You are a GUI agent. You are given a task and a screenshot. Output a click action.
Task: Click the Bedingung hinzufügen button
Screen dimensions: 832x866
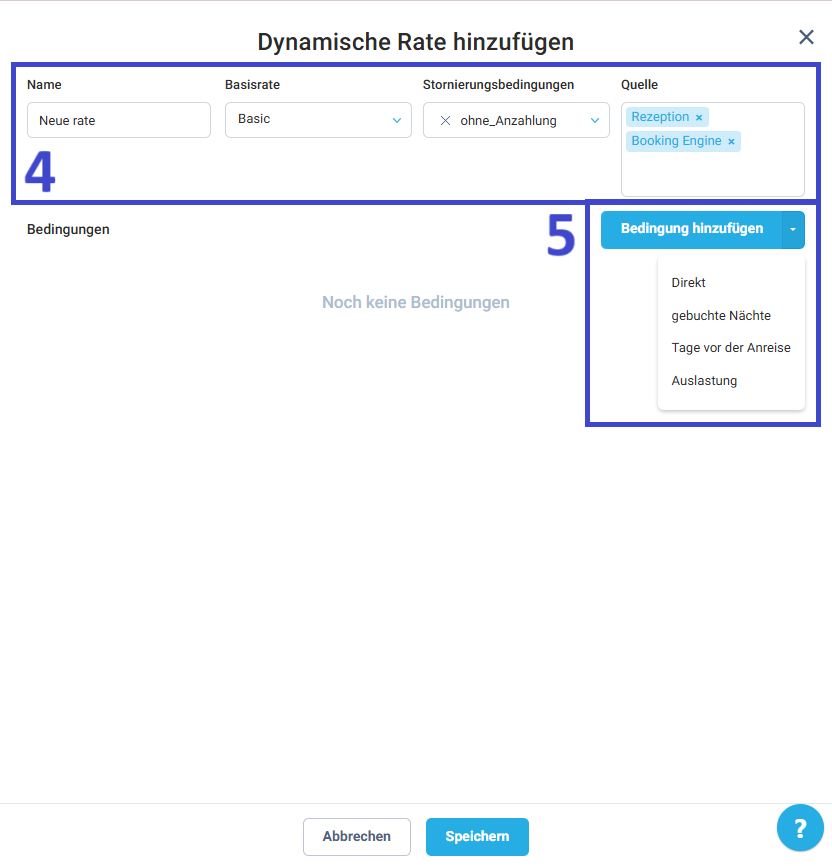tap(691, 229)
